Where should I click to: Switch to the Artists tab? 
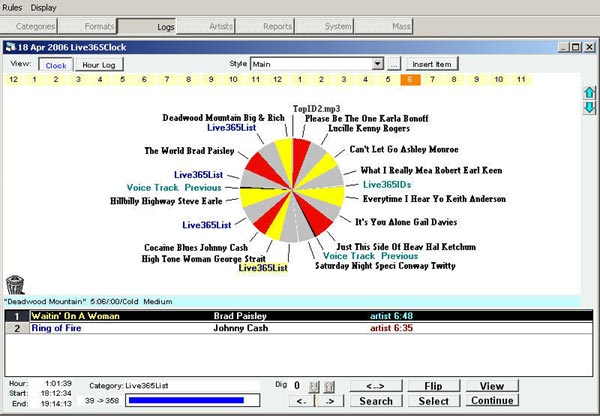[206, 26]
